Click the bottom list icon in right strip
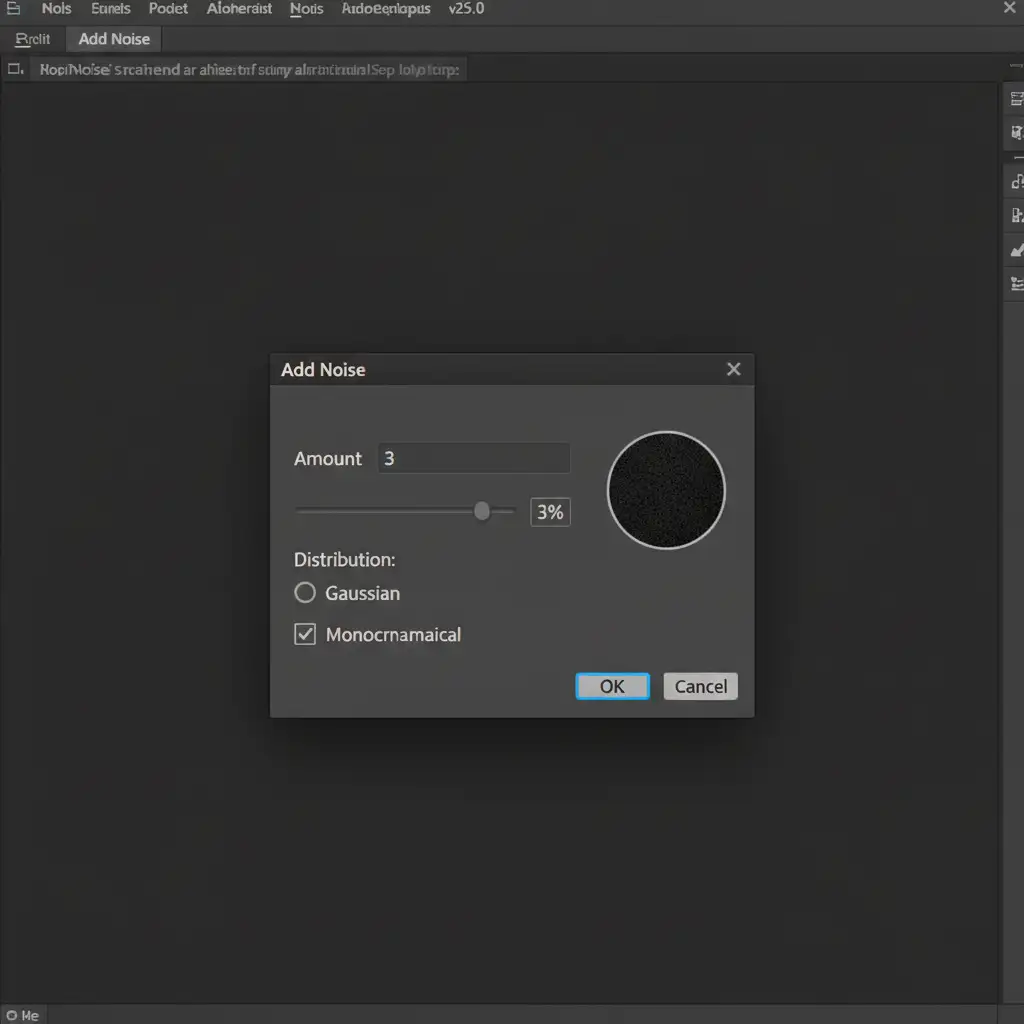Screen dimensions: 1024x1024 click(1016, 283)
